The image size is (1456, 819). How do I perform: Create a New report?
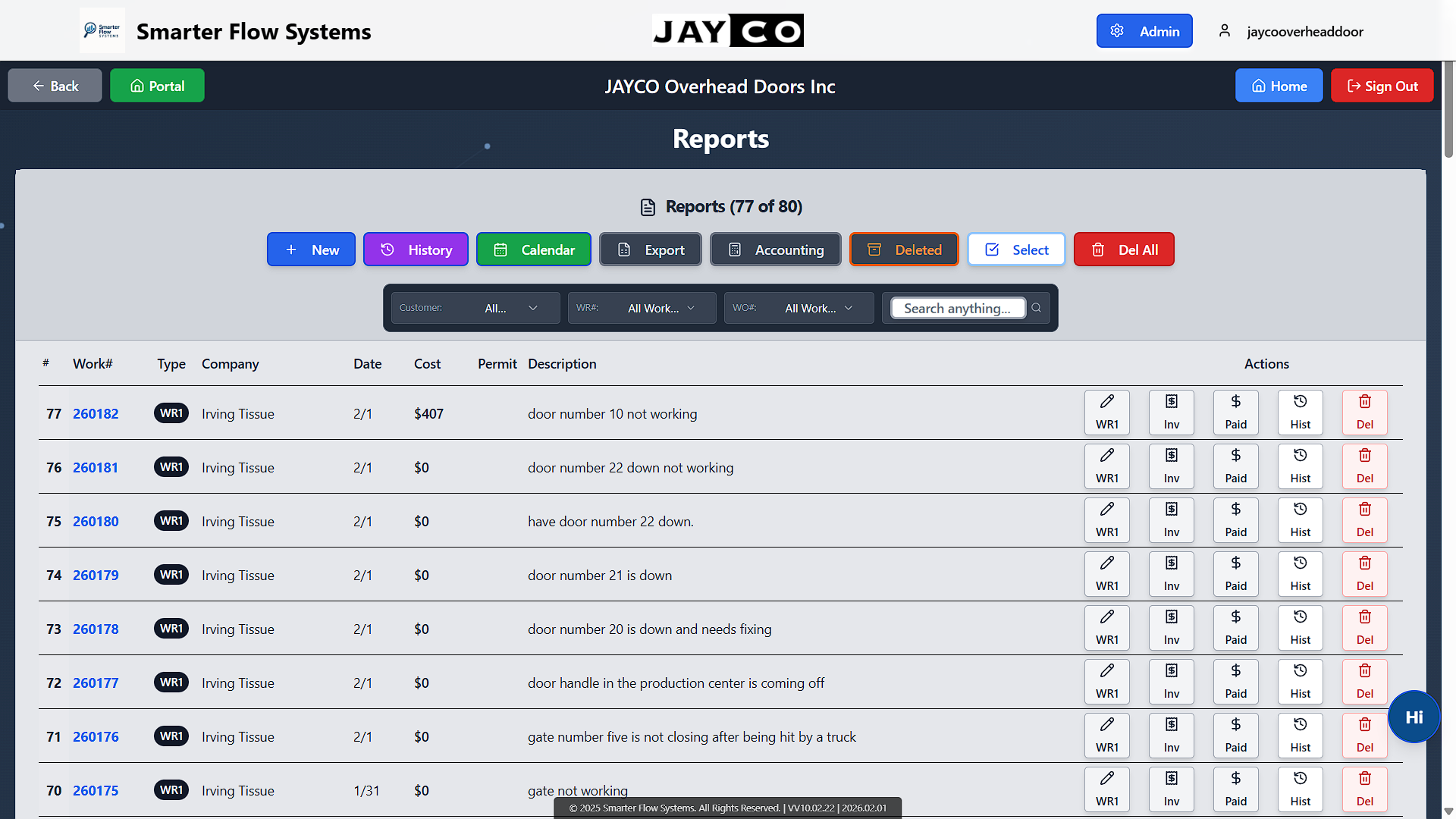coord(311,249)
